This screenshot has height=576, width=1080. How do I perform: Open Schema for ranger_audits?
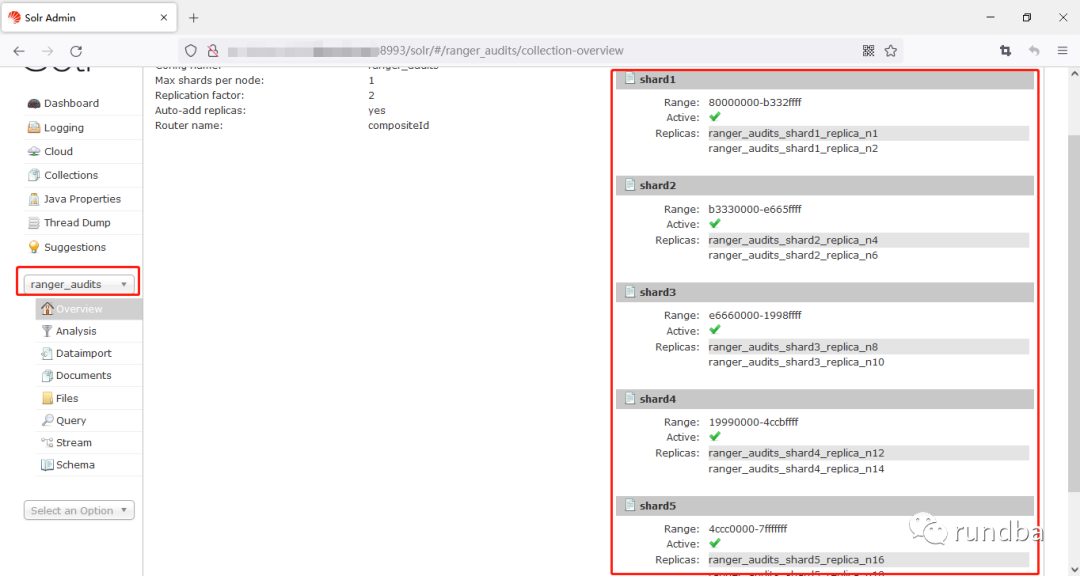point(75,465)
